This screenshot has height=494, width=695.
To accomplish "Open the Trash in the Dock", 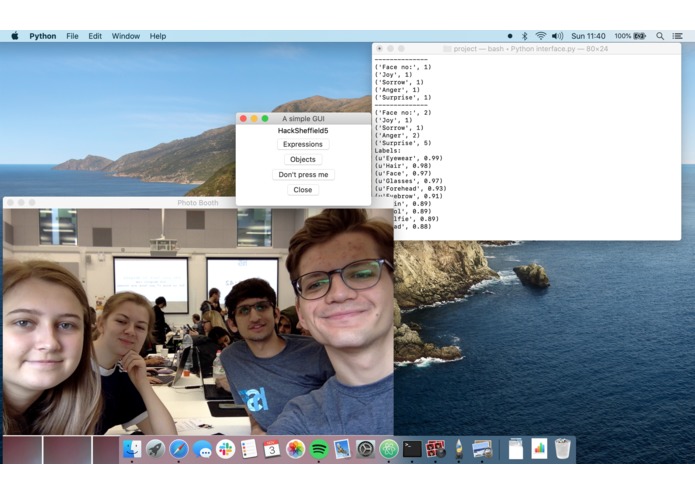I will (x=562, y=448).
